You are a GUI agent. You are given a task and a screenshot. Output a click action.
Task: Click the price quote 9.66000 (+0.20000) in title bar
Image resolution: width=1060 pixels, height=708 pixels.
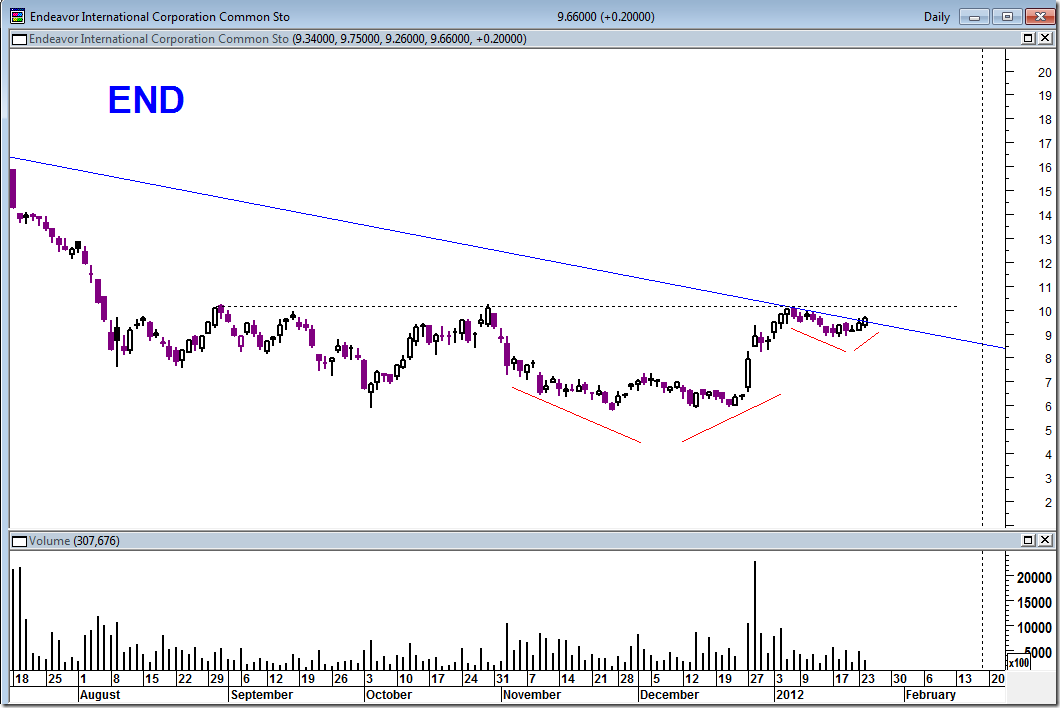click(x=606, y=17)
